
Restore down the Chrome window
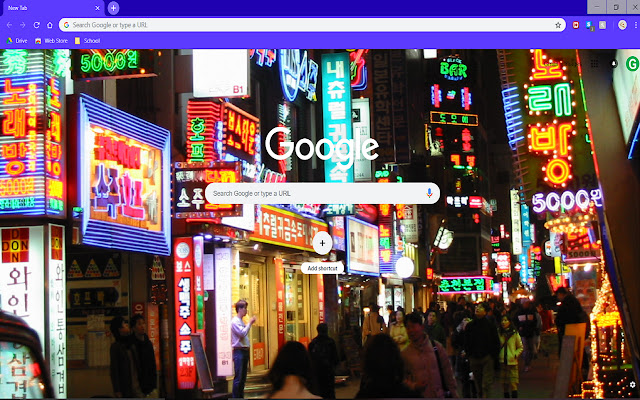tap(616, 7)
